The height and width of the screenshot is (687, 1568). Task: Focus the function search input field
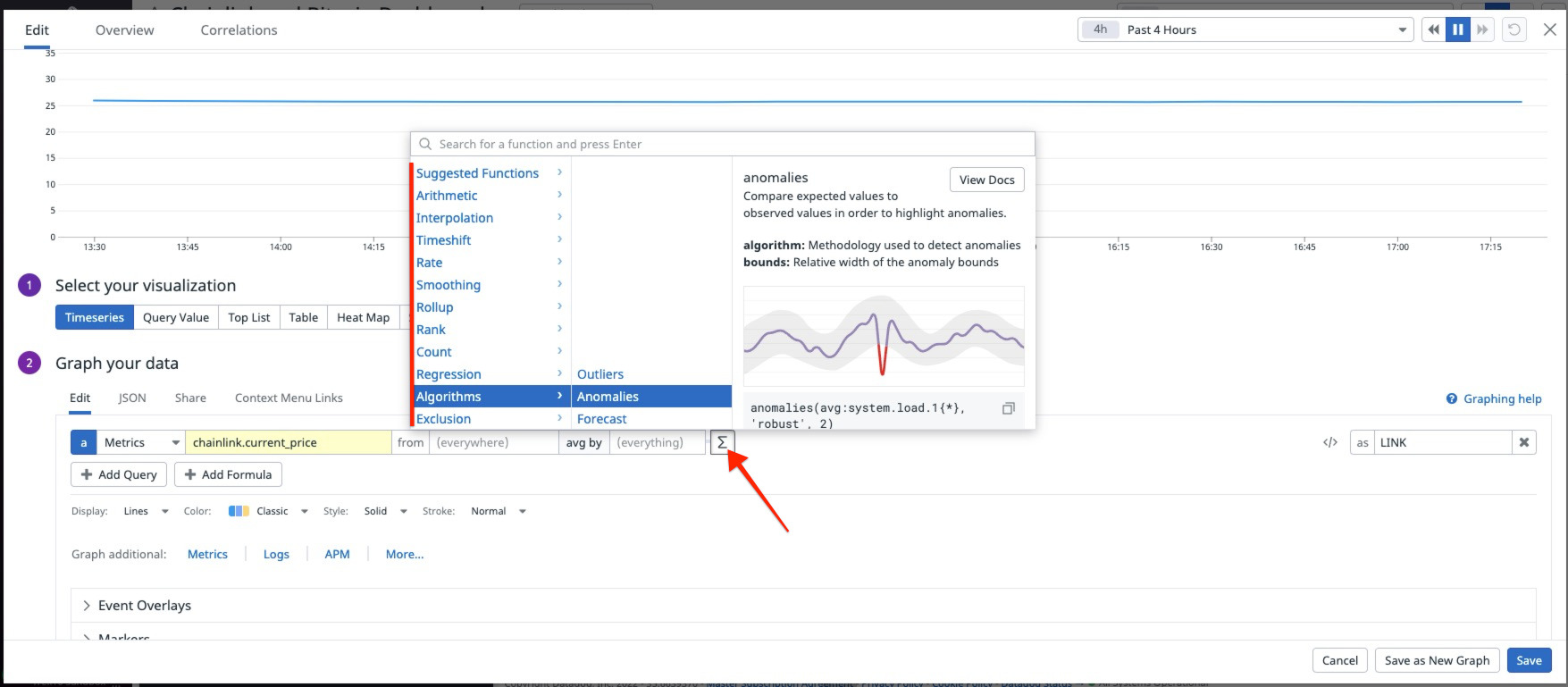pos(722,144)
